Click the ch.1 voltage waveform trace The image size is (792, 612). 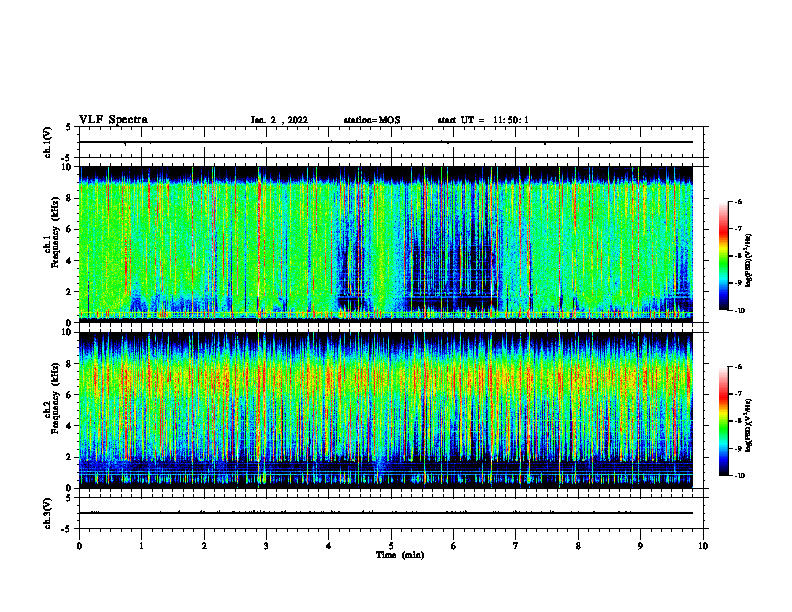click(x=386, y=142)
